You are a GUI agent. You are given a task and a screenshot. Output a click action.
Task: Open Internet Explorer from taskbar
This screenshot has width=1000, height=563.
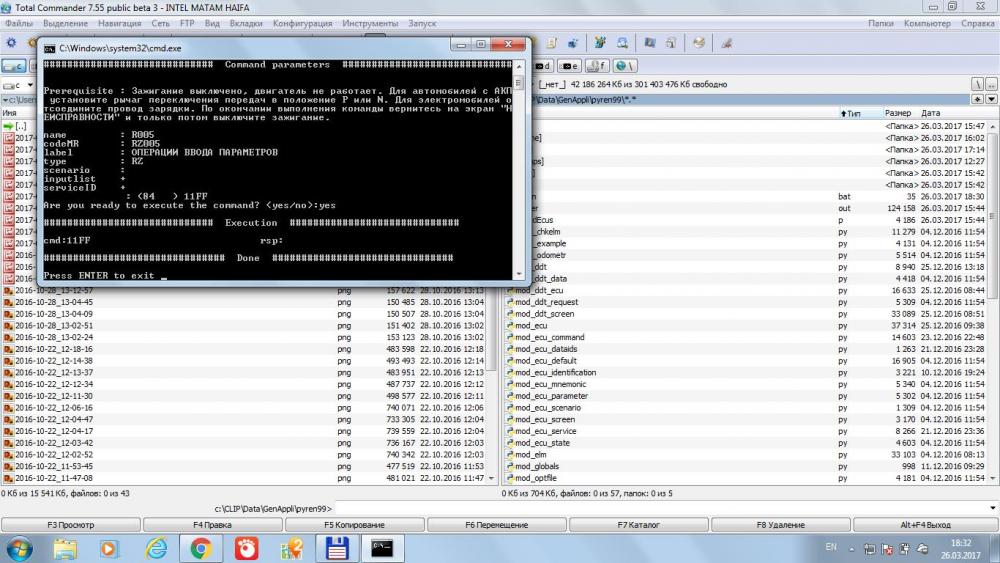[156, 548]
